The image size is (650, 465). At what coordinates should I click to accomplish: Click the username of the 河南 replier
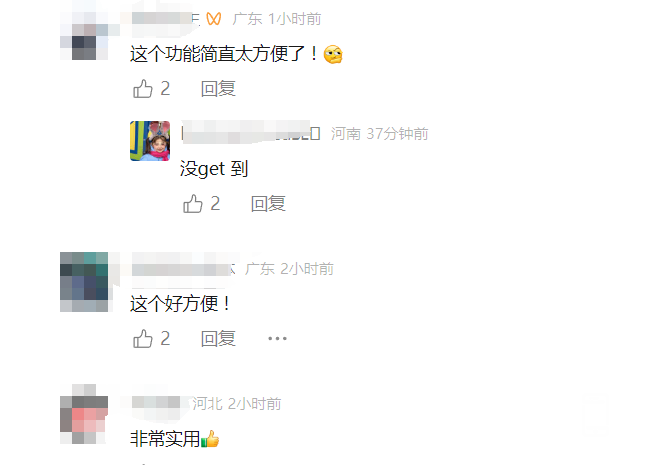(250, 133)
